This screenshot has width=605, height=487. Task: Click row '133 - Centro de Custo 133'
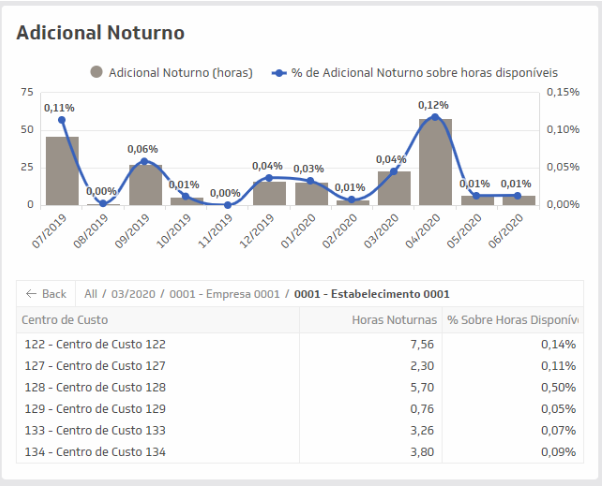[95, 431]
